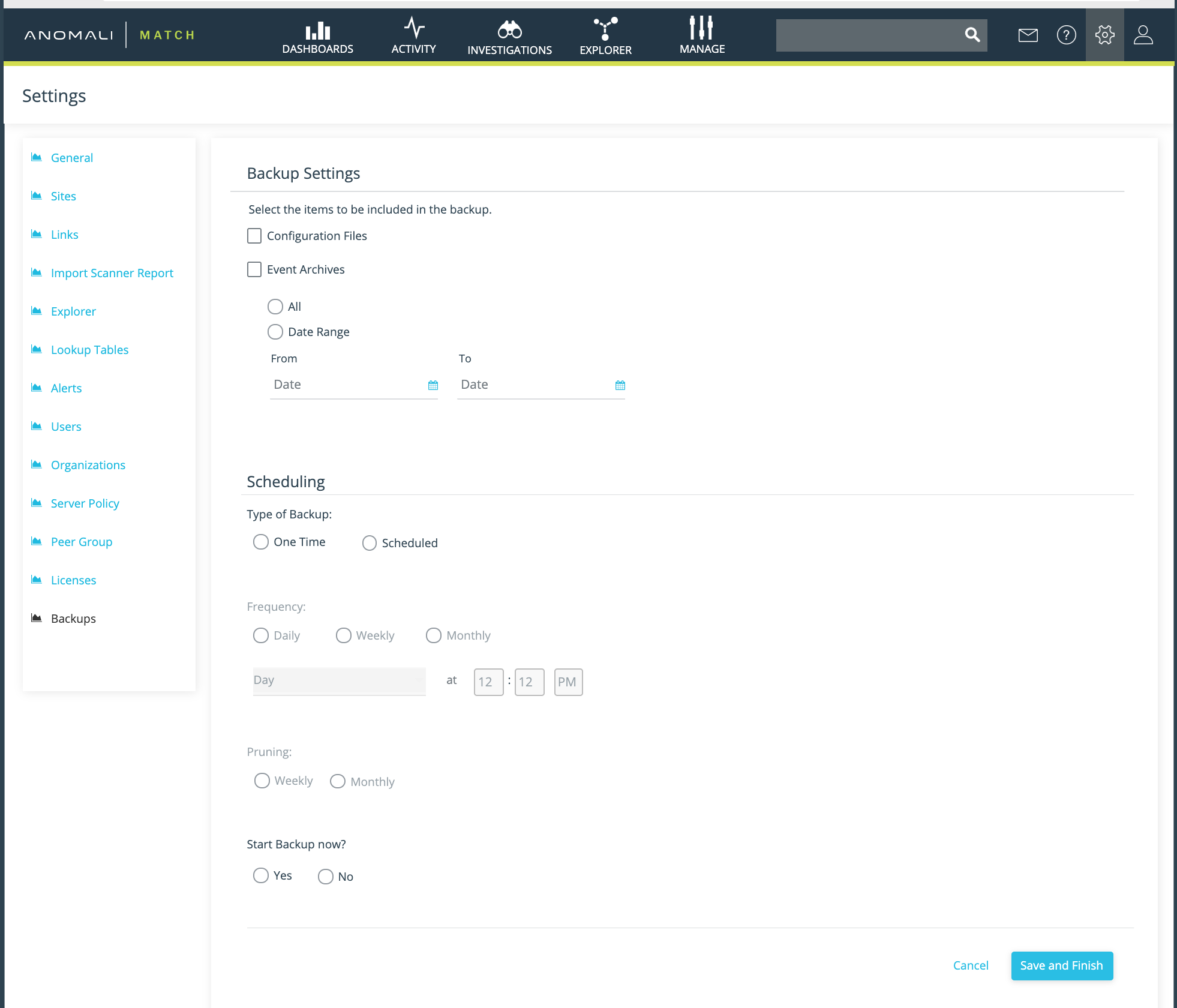Click the Cancel link
Viewport: 1177px width, 1008px height.
tap(971, 965)
